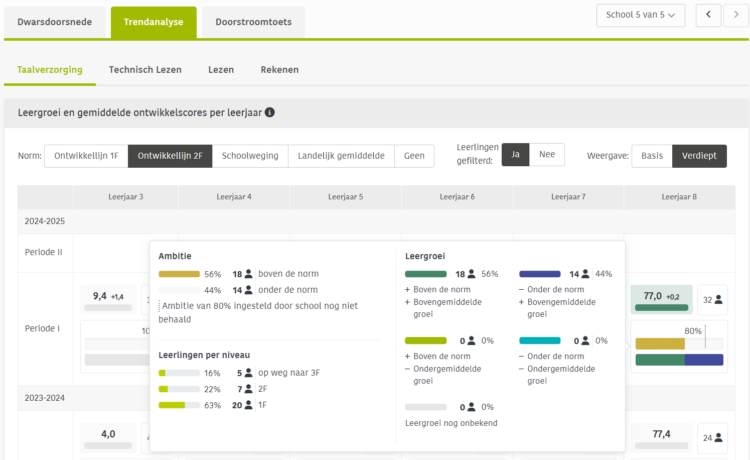Open the Doorstroomtoets tab

point(252,21)
